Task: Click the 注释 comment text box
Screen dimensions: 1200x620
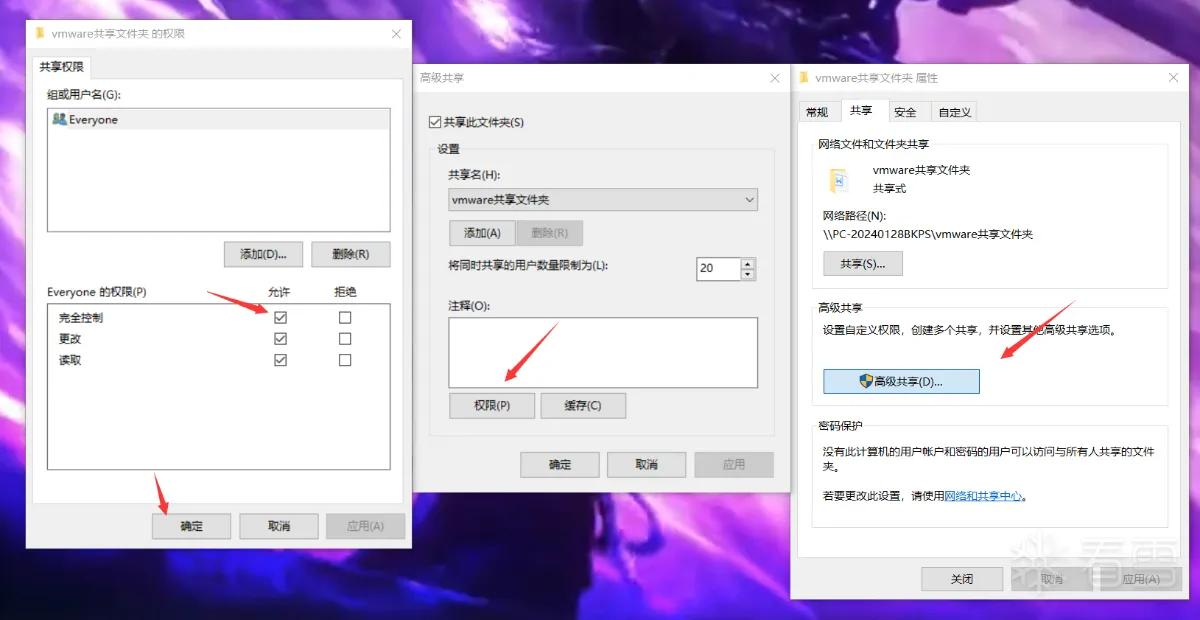Action: pos(603,352)
